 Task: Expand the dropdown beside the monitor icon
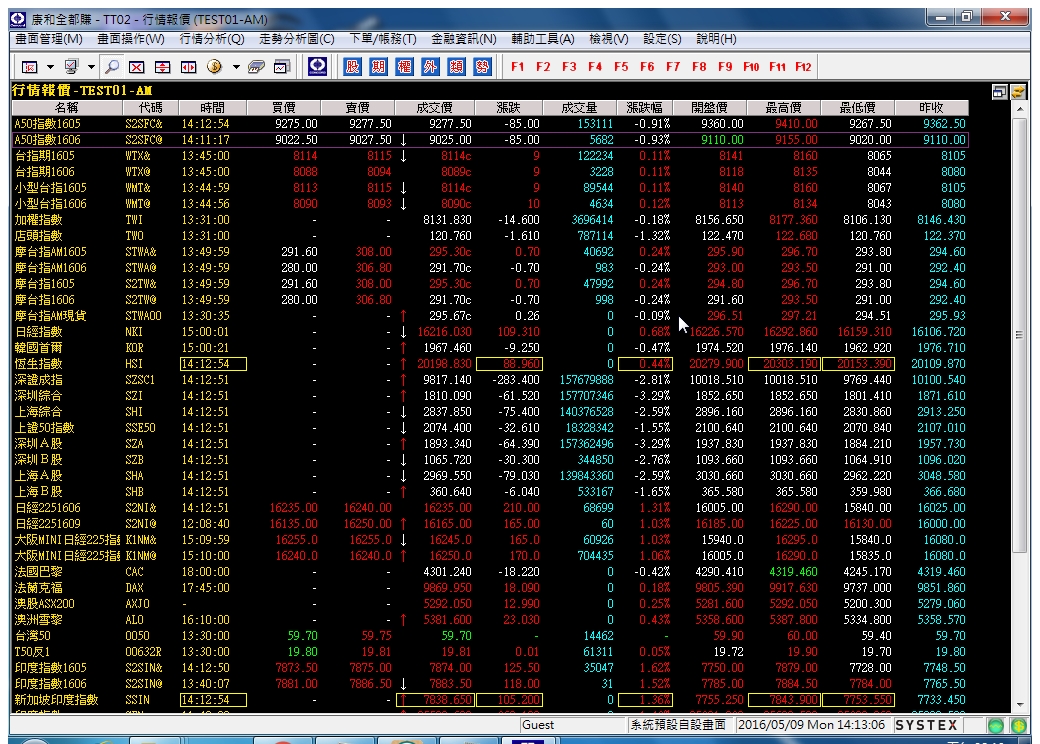coord(91,67)
